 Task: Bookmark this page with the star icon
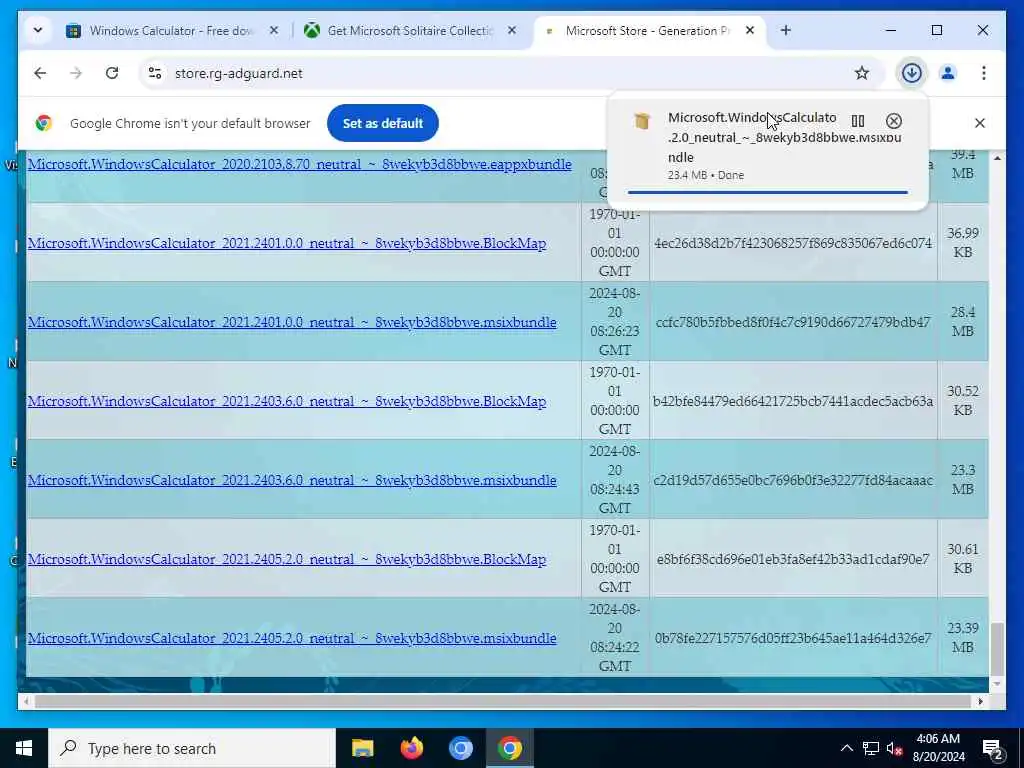[861, 73]
